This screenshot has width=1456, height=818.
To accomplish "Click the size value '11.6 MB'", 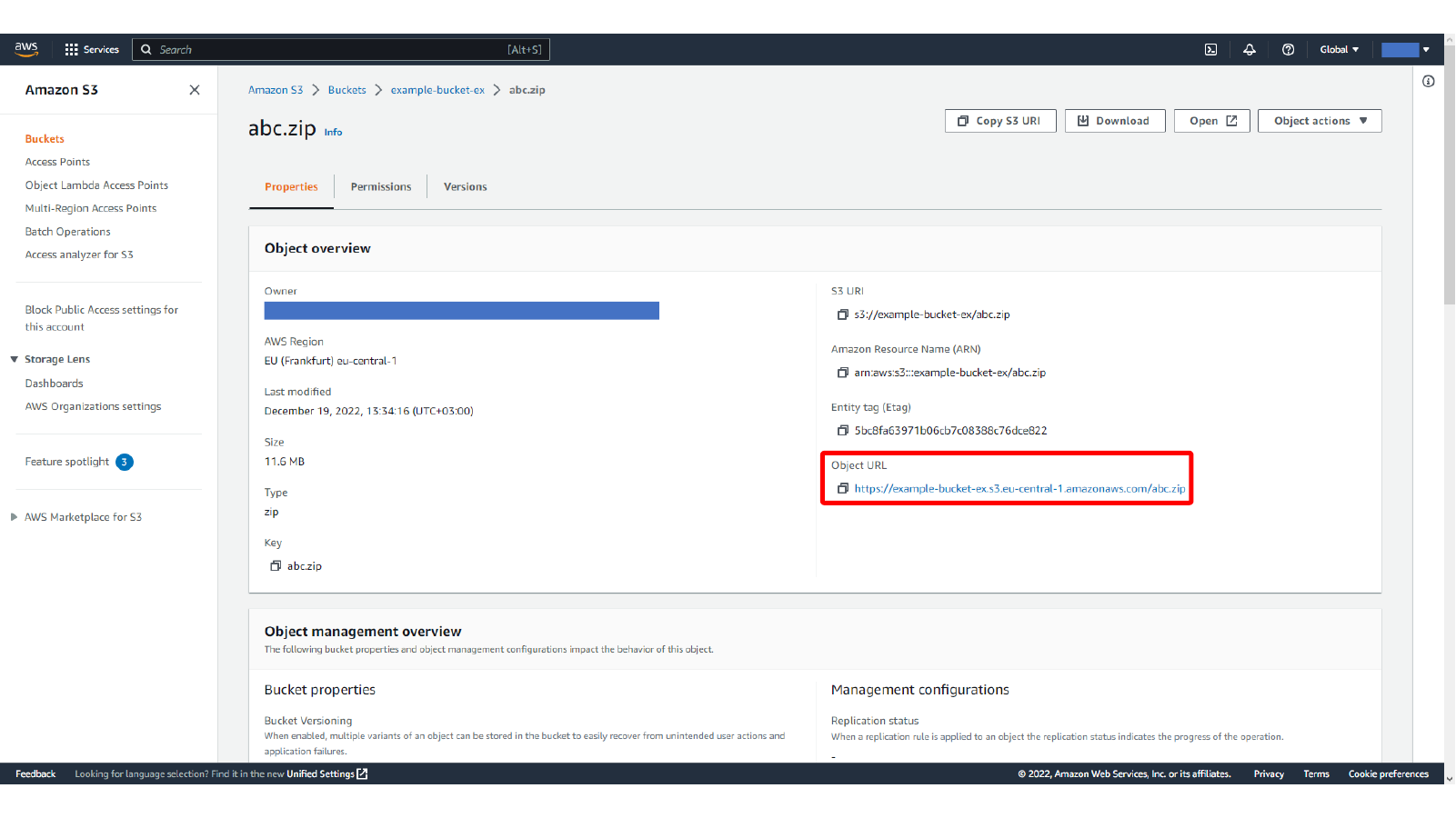I will 285,462.
